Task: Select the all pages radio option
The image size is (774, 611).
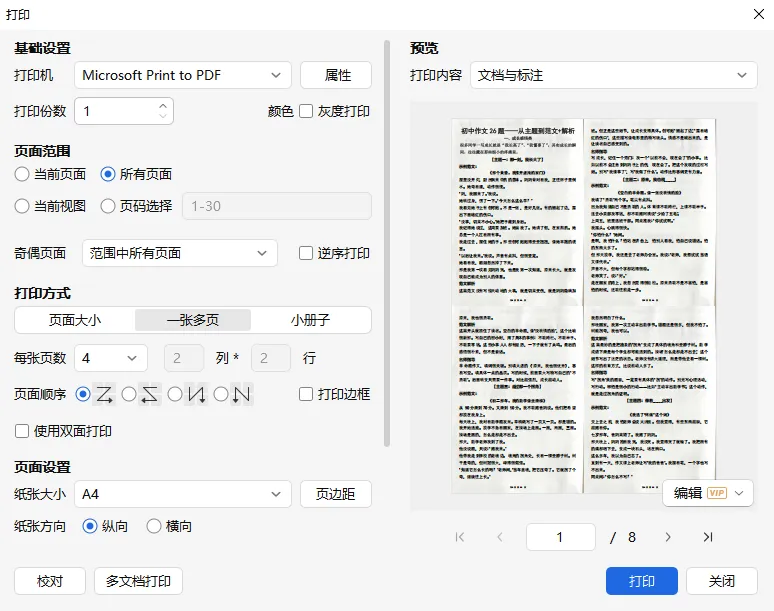Action: [108, 174]
